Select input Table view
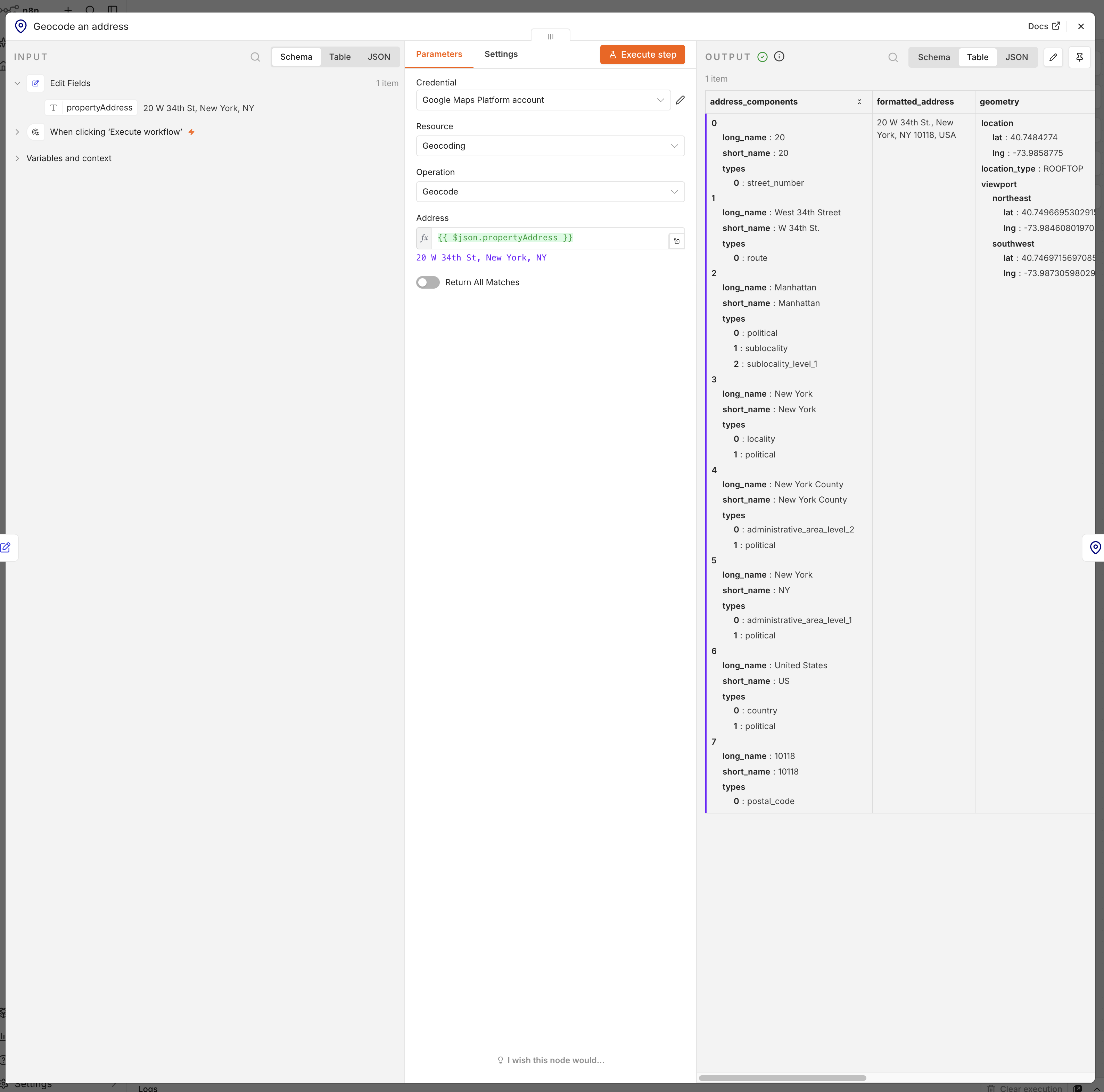Image resolution: width=1104 pixels, height=1092 pixels. 340,57
